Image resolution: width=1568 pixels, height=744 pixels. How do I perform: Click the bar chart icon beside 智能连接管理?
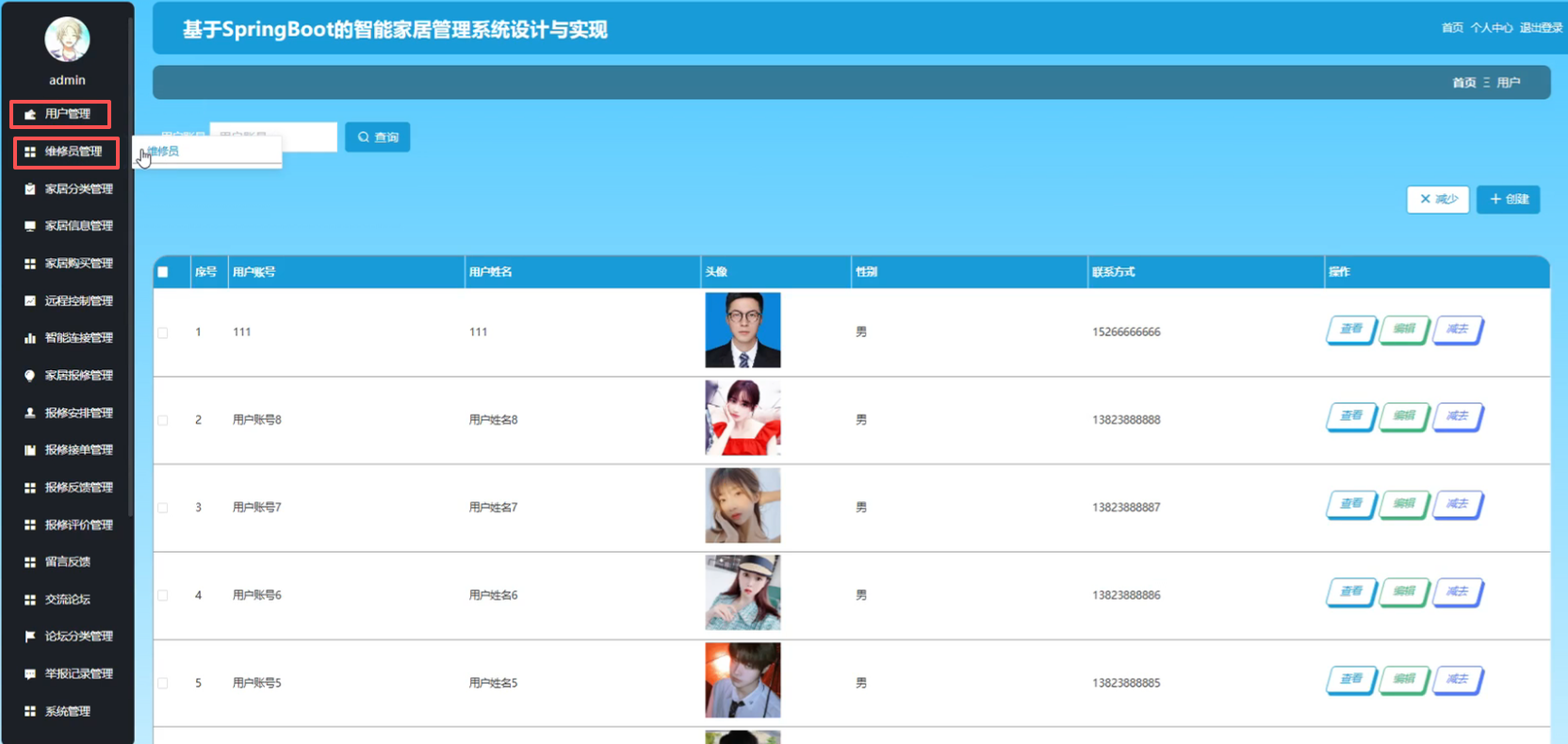coord(30,338)
